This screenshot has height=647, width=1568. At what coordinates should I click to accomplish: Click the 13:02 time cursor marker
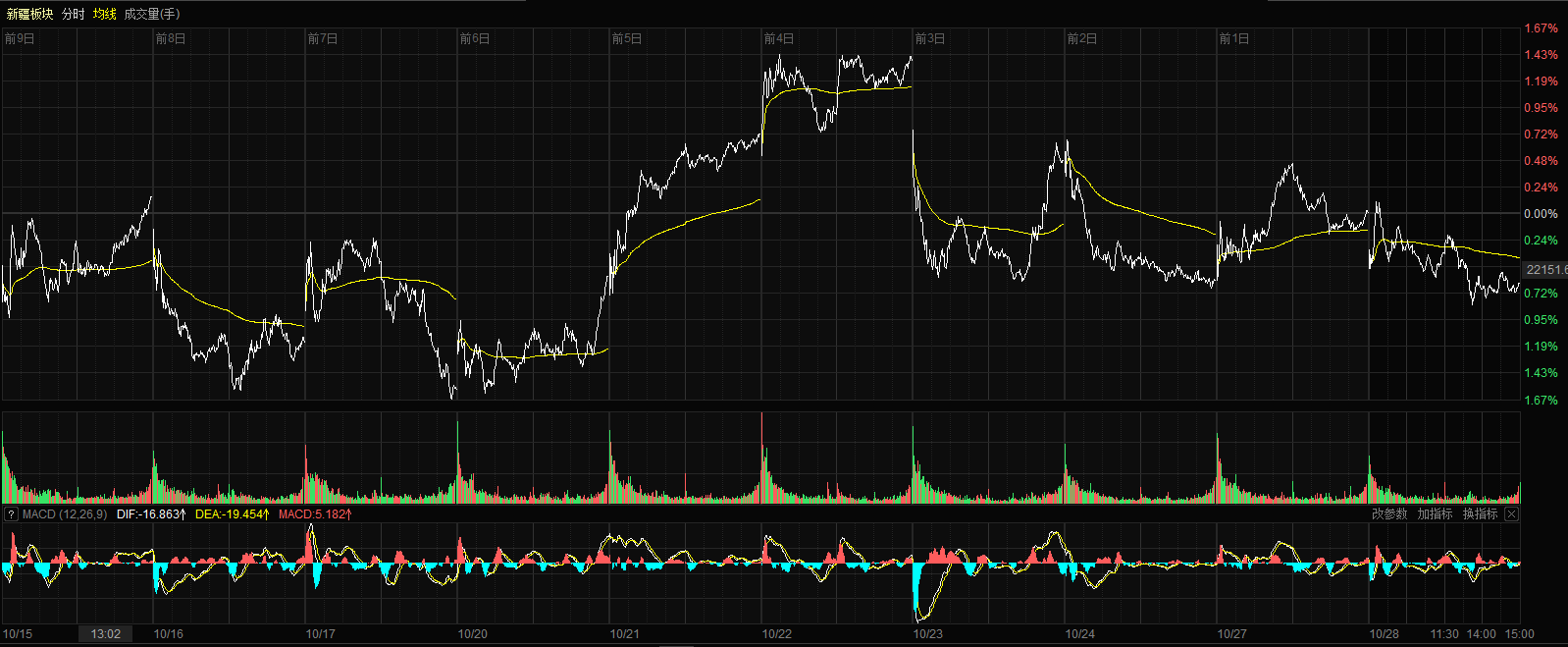tap(106, 634)
